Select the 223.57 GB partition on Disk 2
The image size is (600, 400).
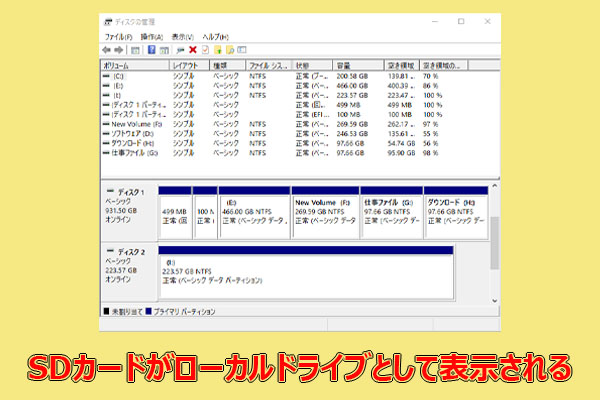click(x=306, y=273)
